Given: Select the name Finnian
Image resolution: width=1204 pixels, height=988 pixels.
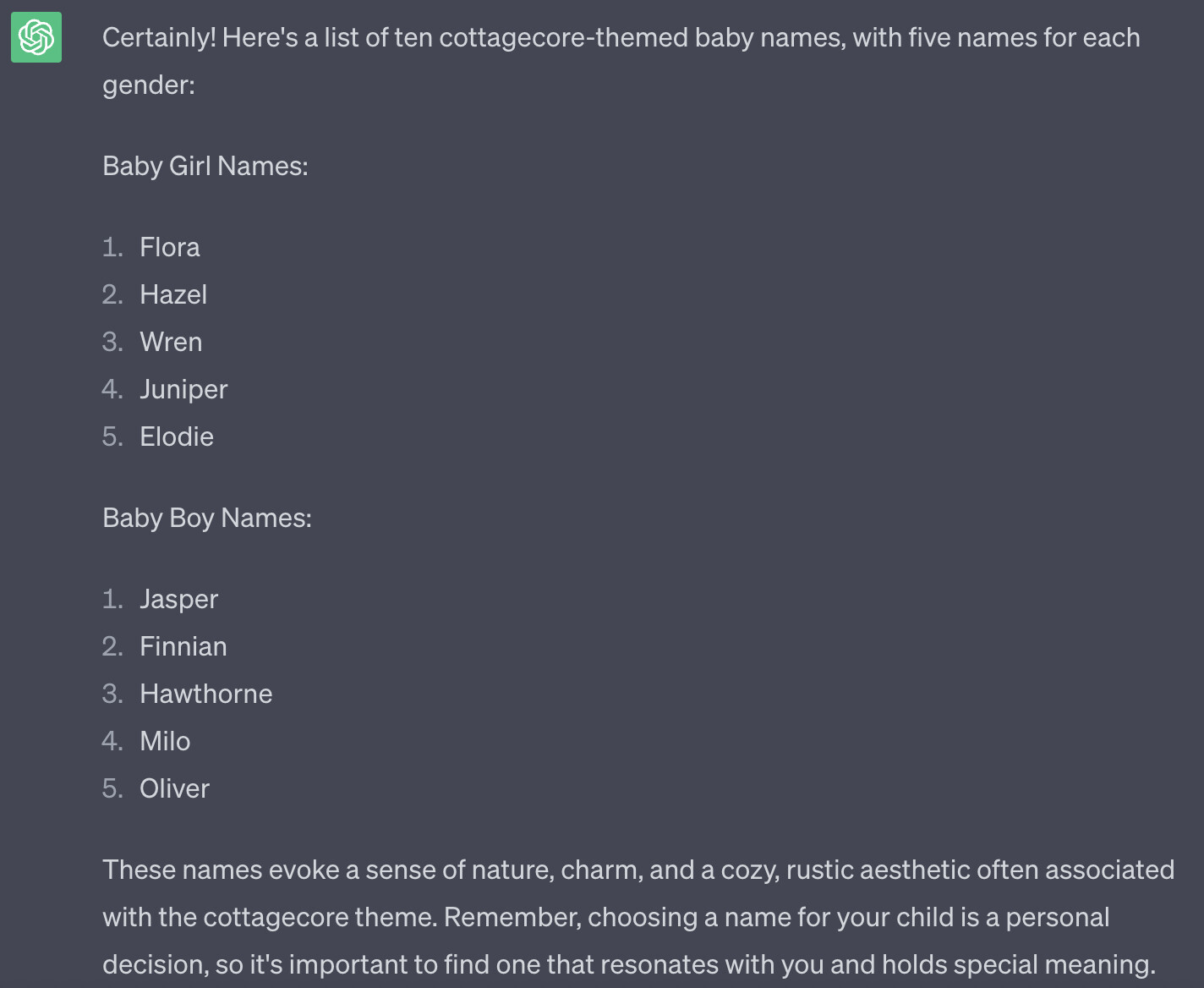Looking at the screenshot, I should [x=183, y=646].
